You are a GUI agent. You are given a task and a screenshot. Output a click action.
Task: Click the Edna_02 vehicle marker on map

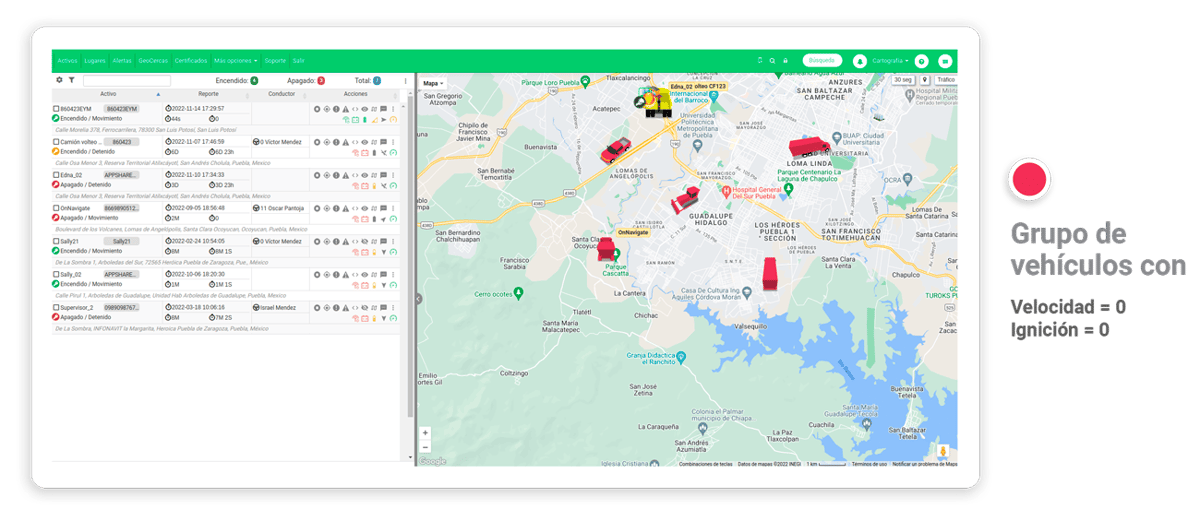[x=655, y=101]
